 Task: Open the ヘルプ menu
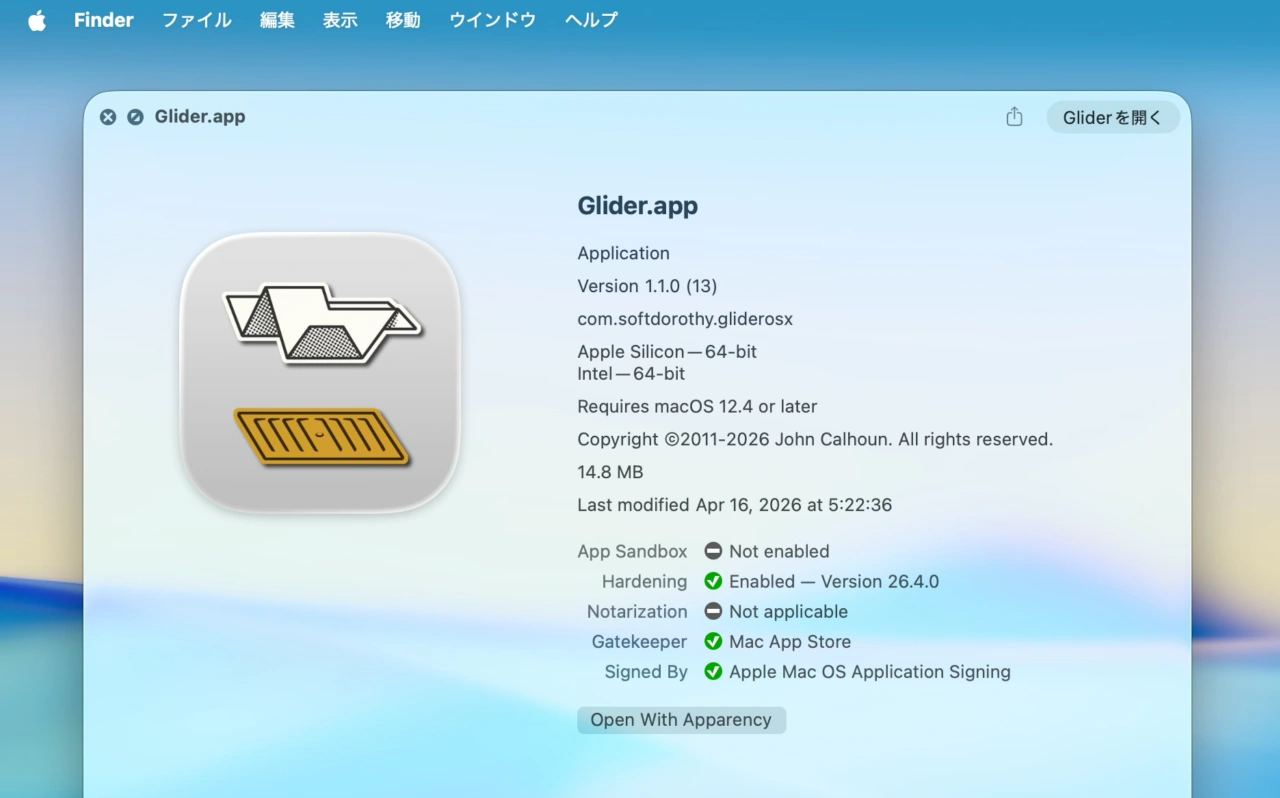tap(591, 20)
